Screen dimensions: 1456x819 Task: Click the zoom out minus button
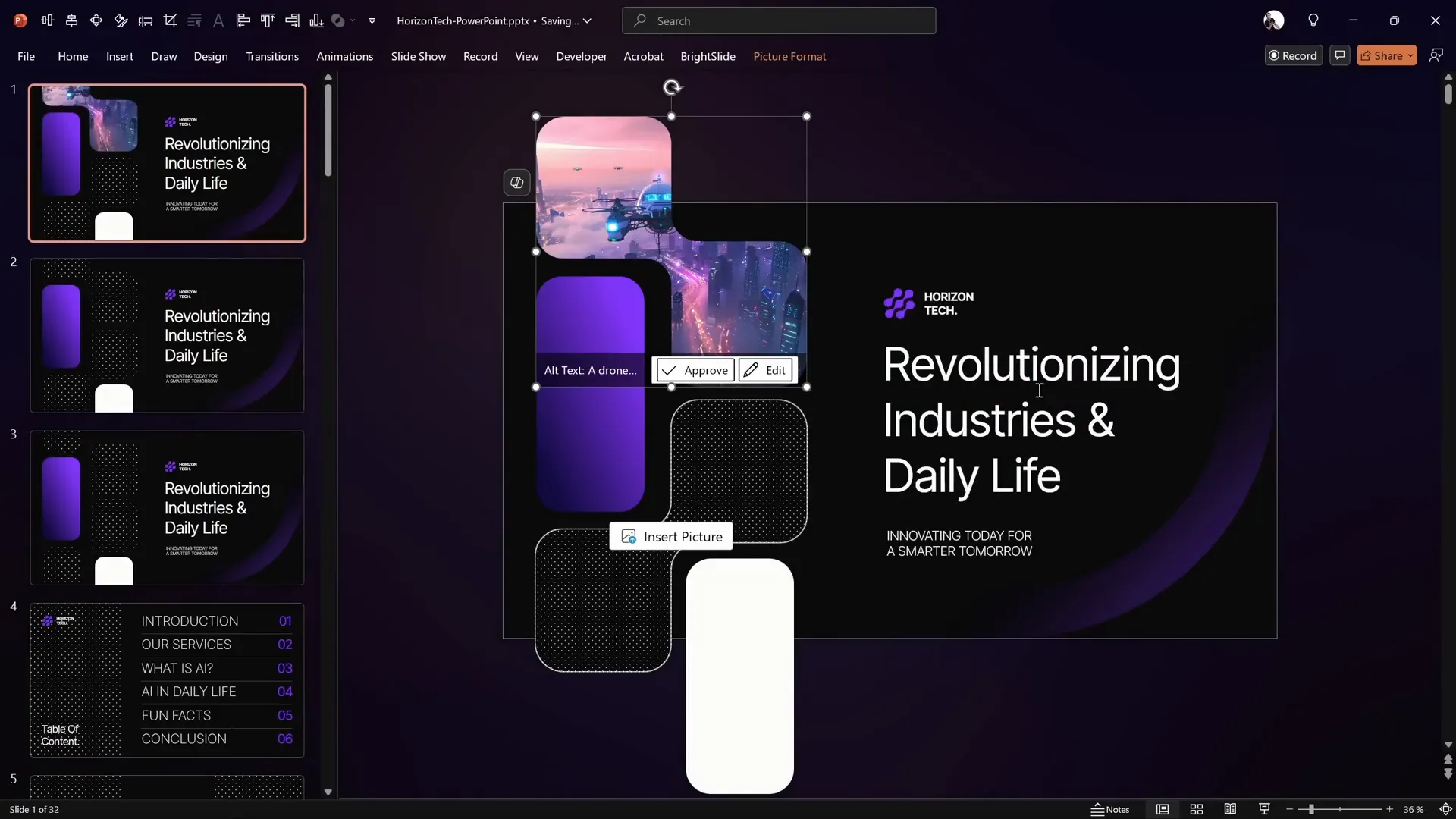(x=1289, y=809)
